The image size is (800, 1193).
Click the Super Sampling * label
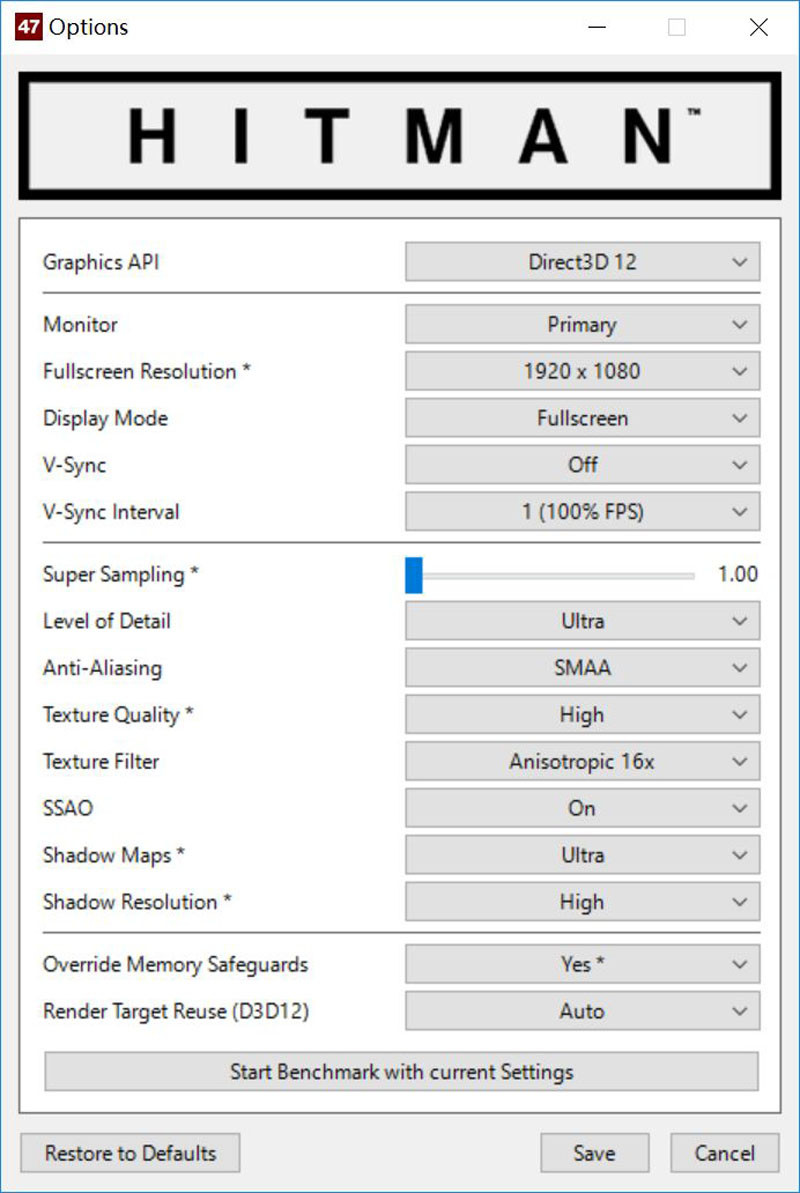tap(121, 574)
